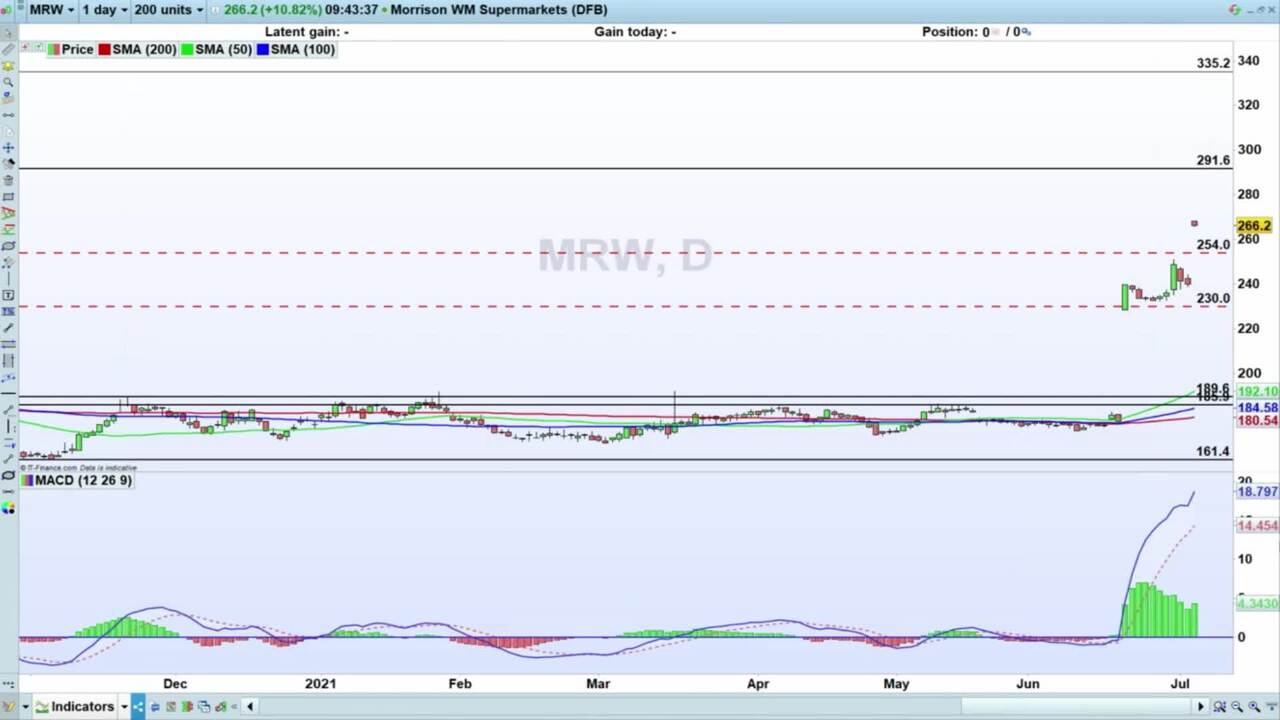This screenshot has width=1280, height=720.
Task: Click the 266.2 (+10.82%) price change text
Action: click(x=272, y=9)
